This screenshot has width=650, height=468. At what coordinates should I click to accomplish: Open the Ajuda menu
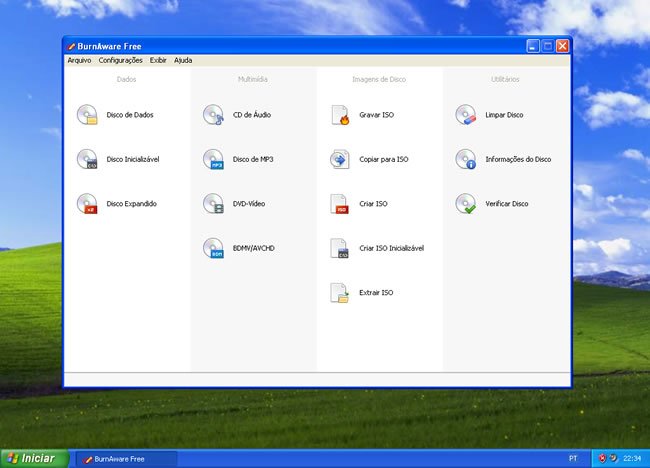pyautogui.click(x=183, y=61)
